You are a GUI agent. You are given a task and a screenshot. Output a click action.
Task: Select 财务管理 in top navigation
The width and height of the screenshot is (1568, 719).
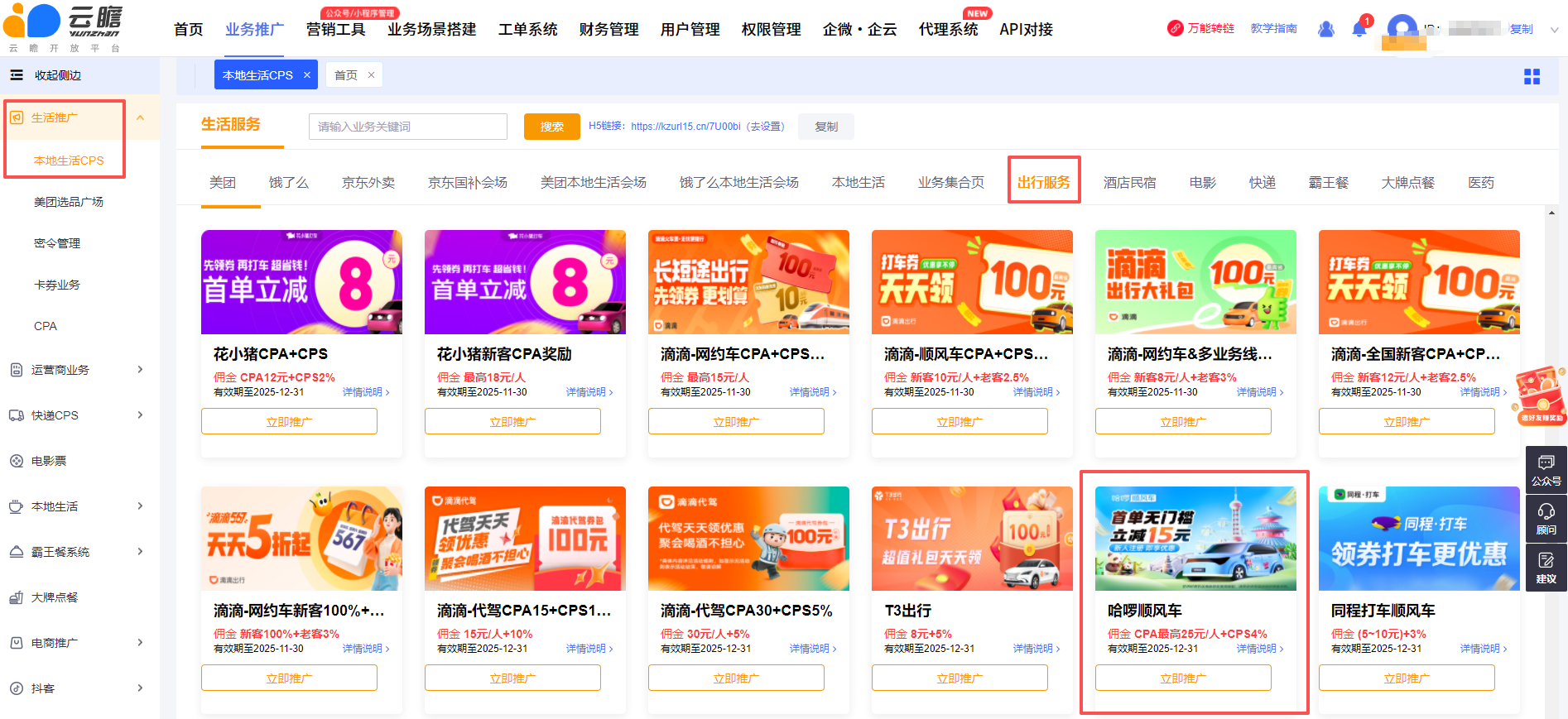pyautogui.click(x=608, y=30)
